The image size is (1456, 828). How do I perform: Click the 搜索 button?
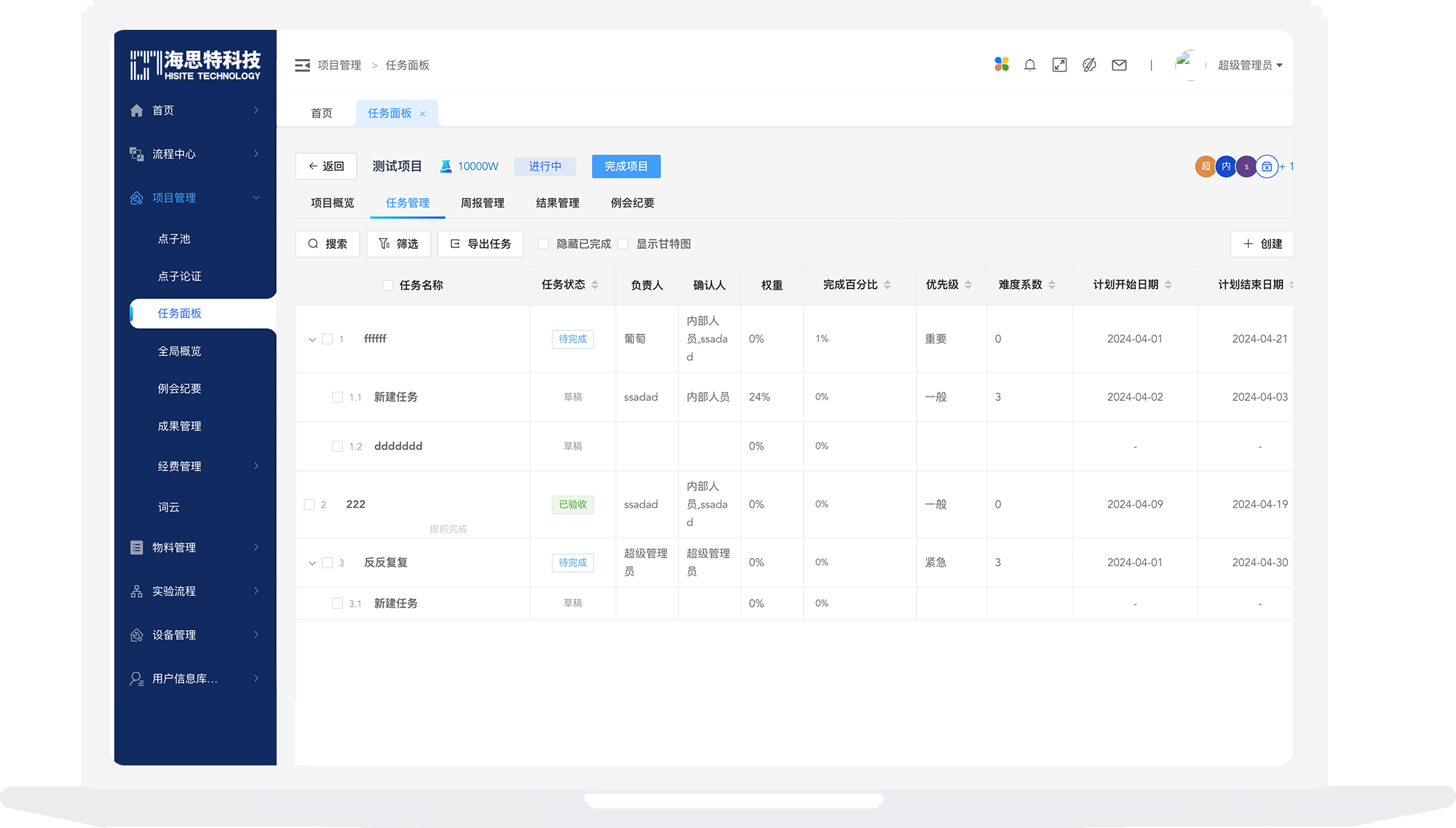pyautogui.click(x=328, y=244)
